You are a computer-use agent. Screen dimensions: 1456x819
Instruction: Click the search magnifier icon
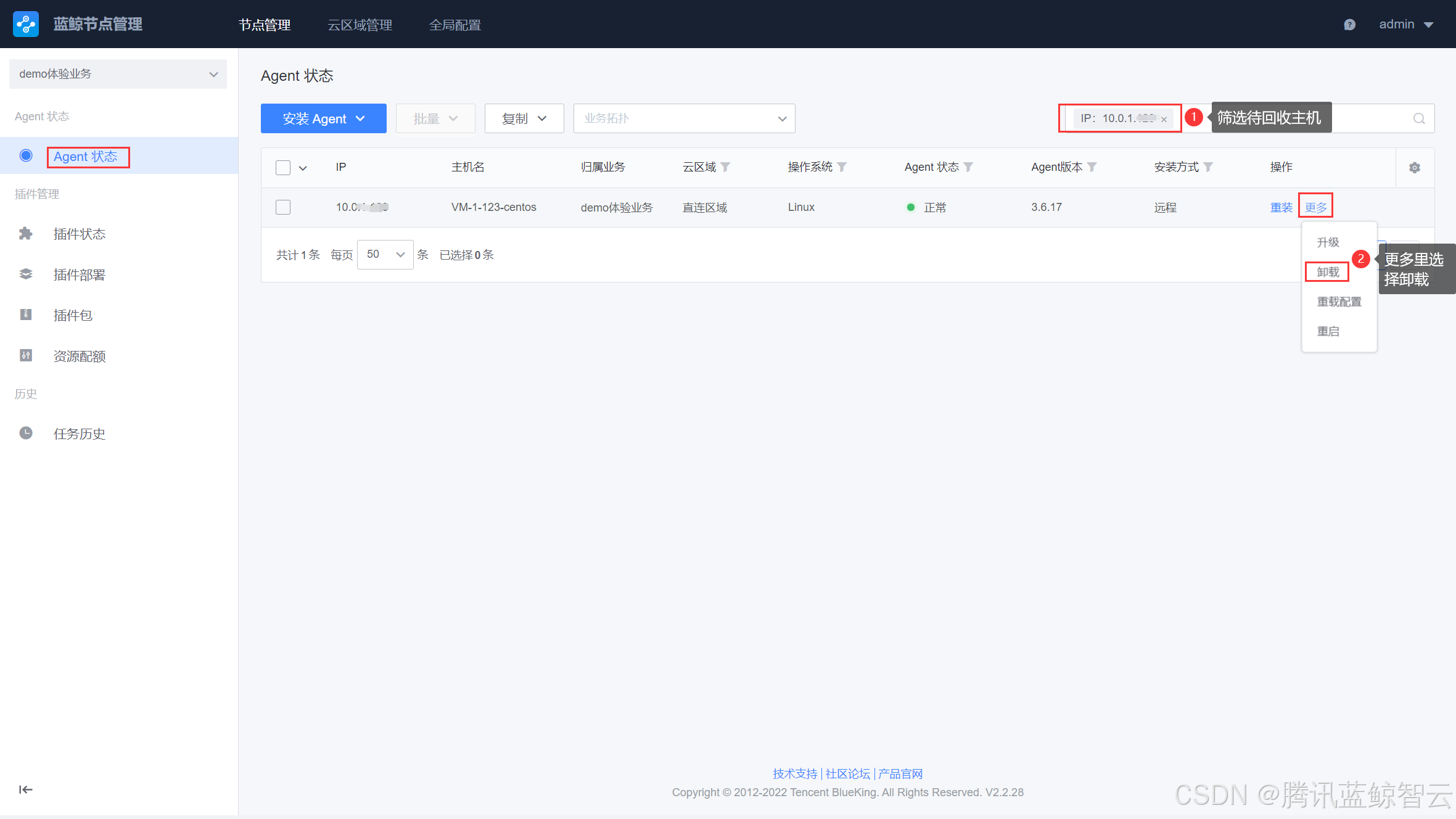(1419, 118)
